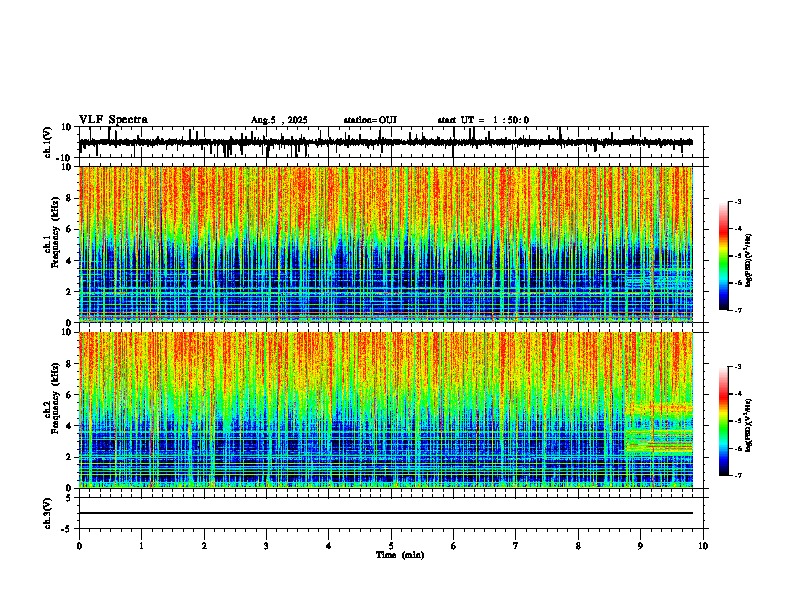This screenshot has width=792, height=612.
Task: Click the upper color bar's log(PSD) label
Action: [x=749, y=260]
